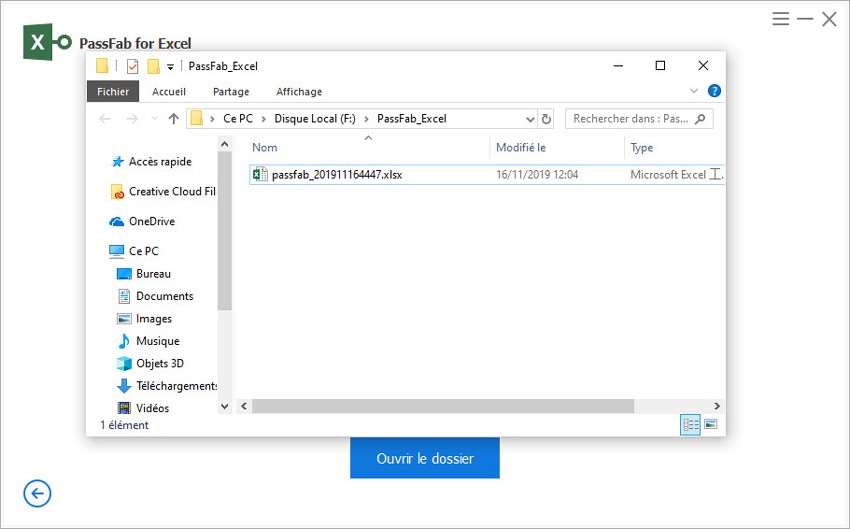Click the properties icon in quick access toolbar
The height and width of the screenshot is (529, 850).
coord(132,66)
